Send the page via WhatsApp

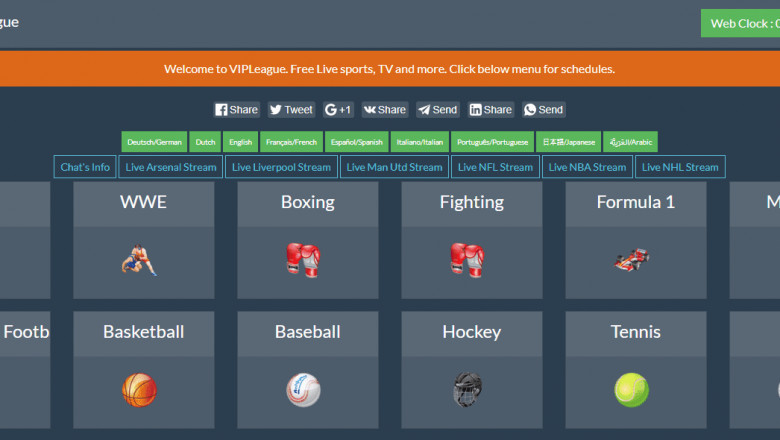[x=544, y=109]
